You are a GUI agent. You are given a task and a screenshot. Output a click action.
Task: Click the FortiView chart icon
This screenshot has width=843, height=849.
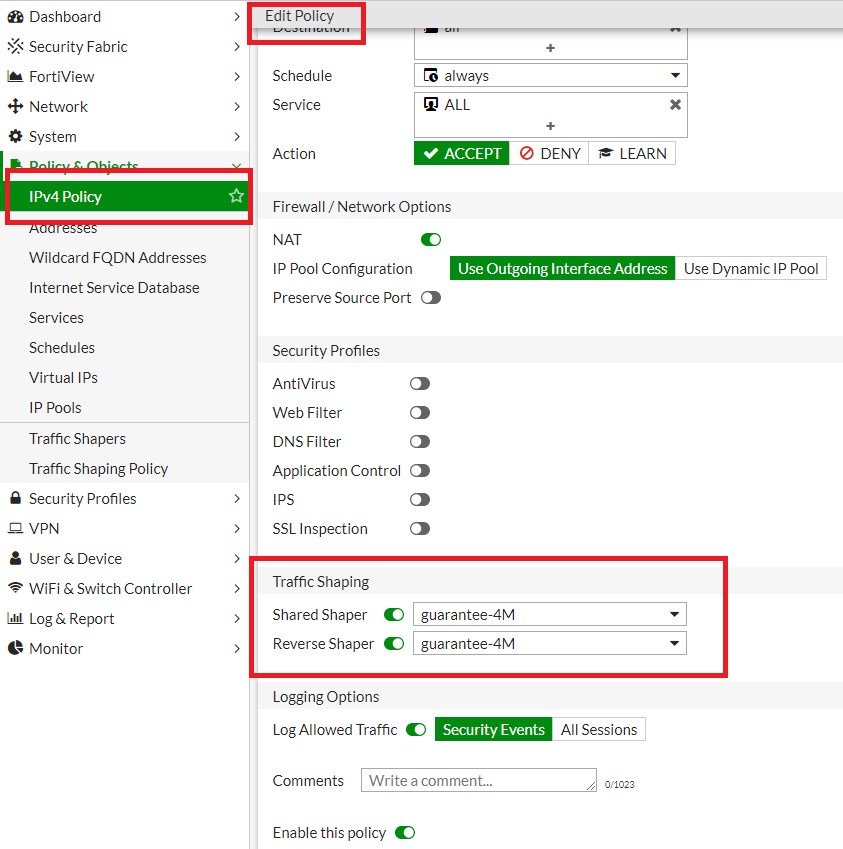pos(16,77)
